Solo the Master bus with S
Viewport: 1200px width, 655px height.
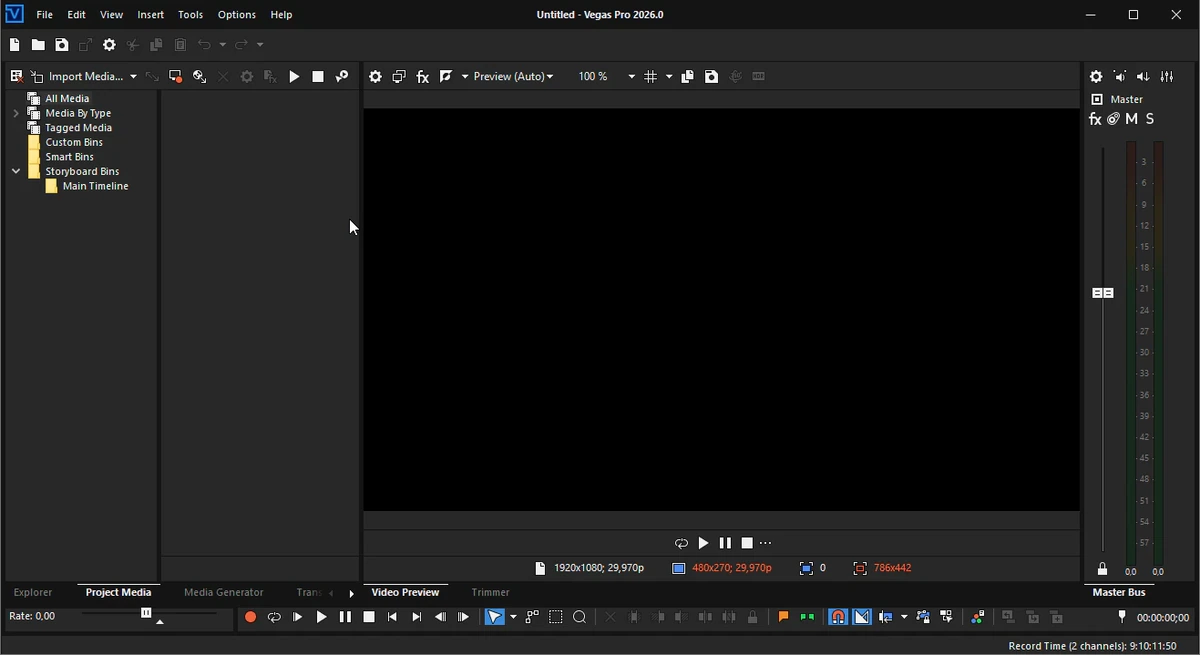coord(1151,120)
